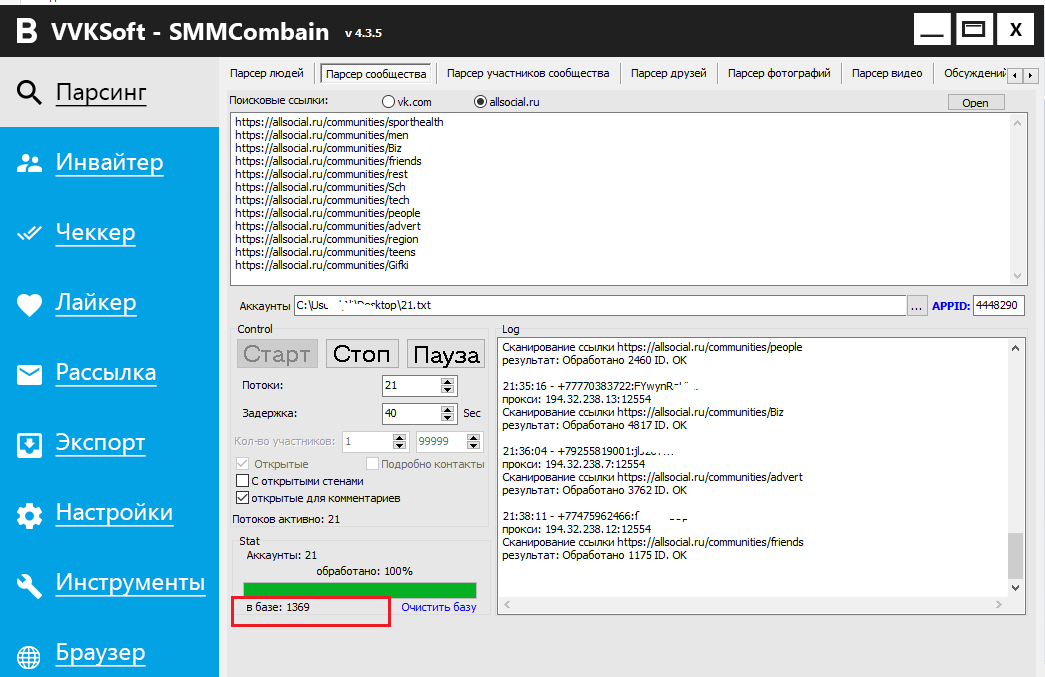This screenshot has width=1045, height=677.
Task: Click Очистить базу link
Action: point(439,607)
